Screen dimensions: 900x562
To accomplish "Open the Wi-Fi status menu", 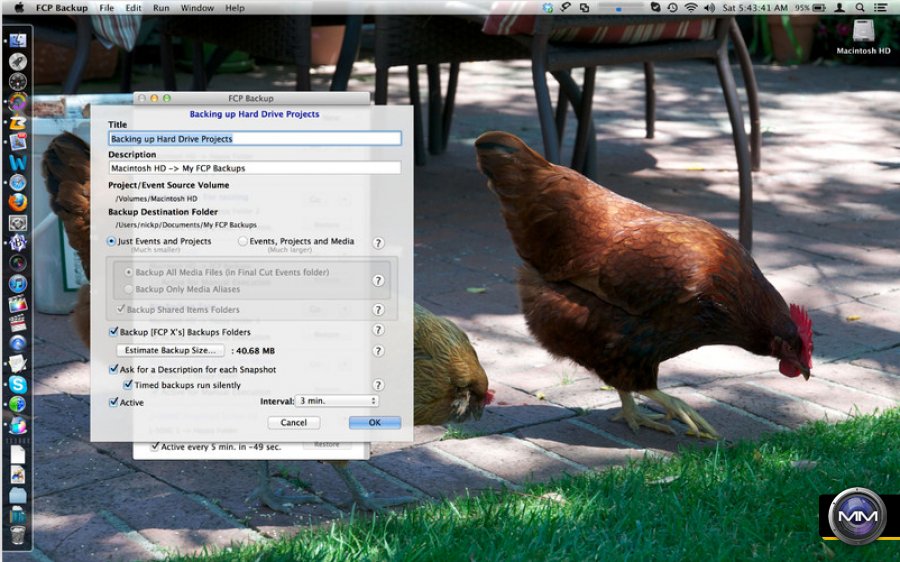I will [x=691, y=8].
